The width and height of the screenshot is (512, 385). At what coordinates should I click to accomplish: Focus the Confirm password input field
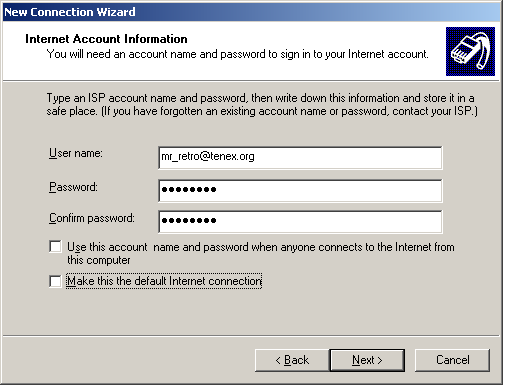(x=300, y=222)
